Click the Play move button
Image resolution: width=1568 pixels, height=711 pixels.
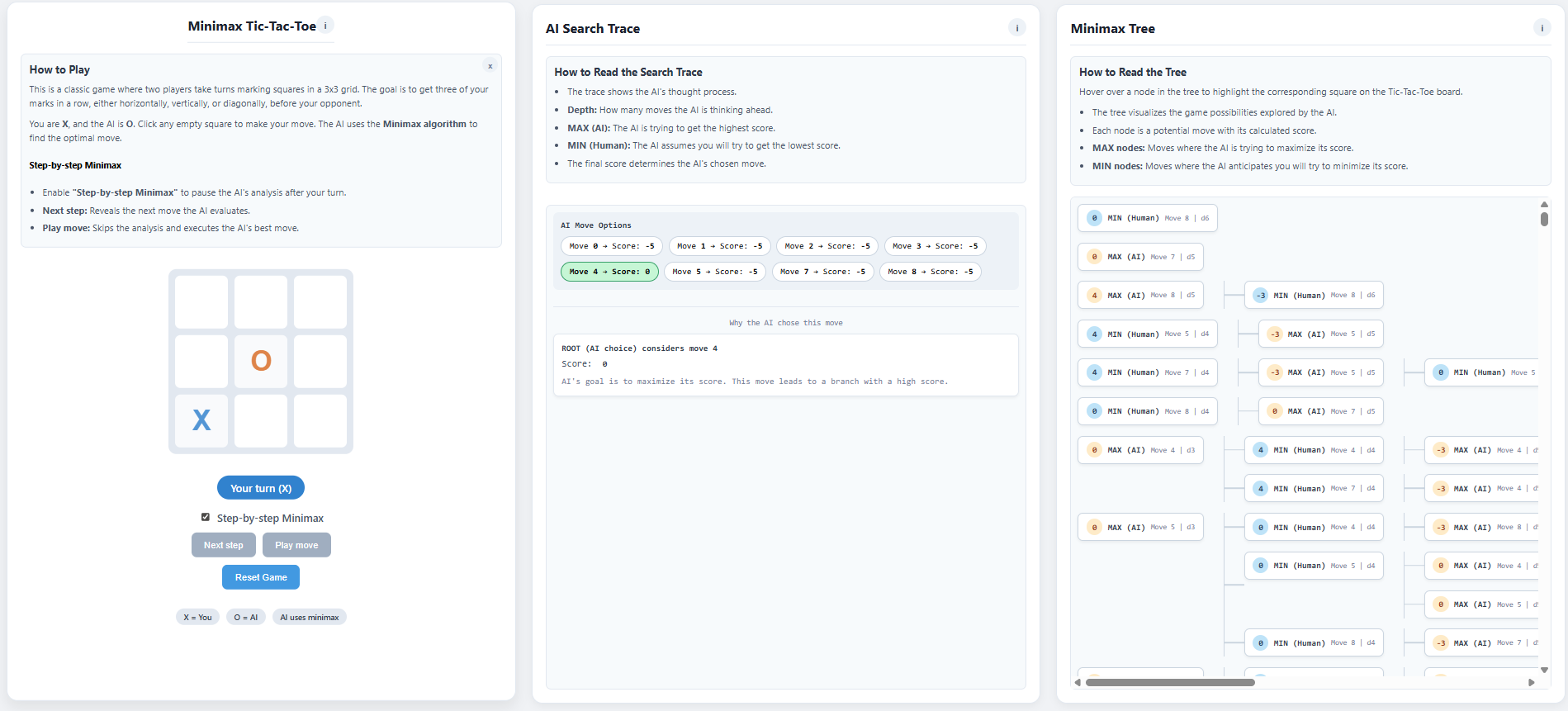pos(296,545)
